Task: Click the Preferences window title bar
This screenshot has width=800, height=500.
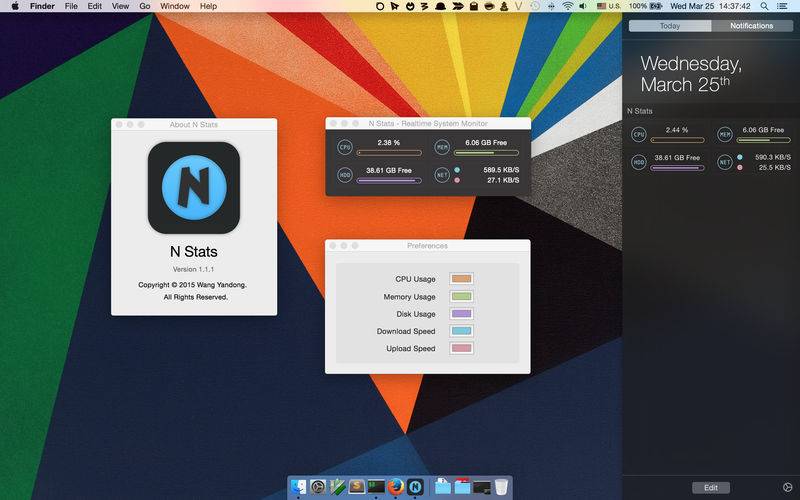Action: point(428,245)
